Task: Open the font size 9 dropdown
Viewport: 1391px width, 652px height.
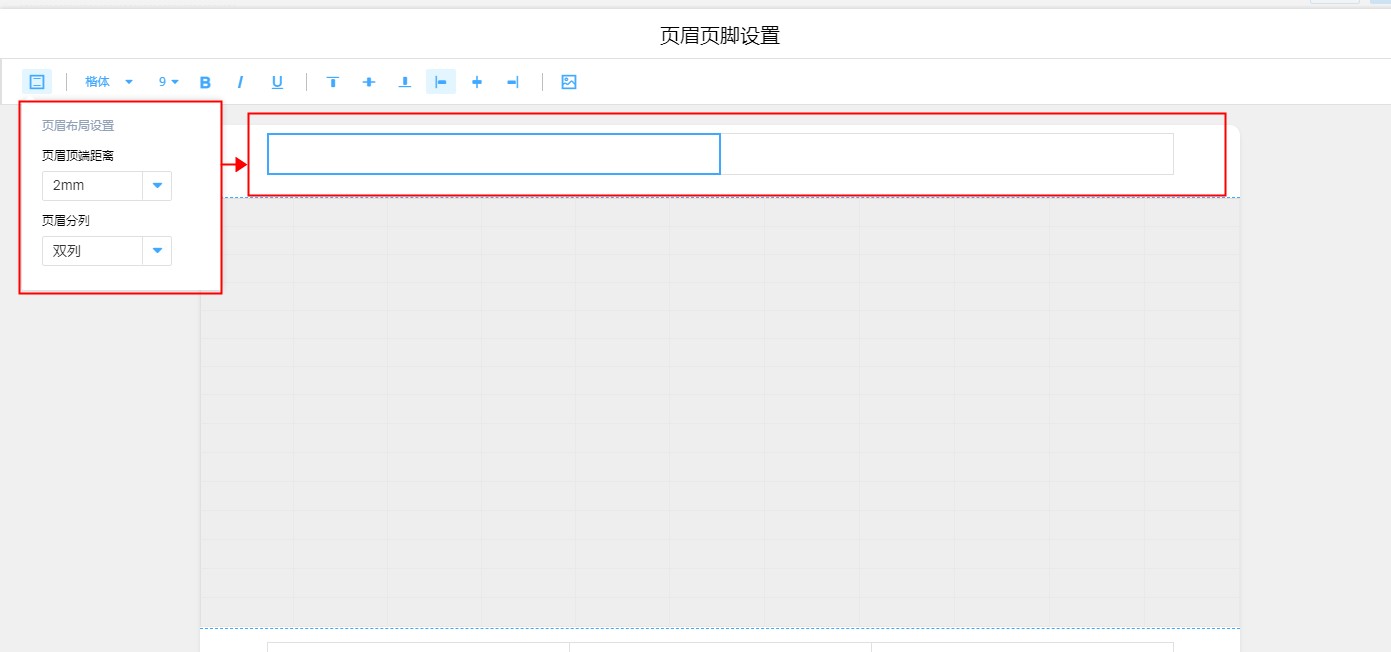Action: tap(168, 82)
